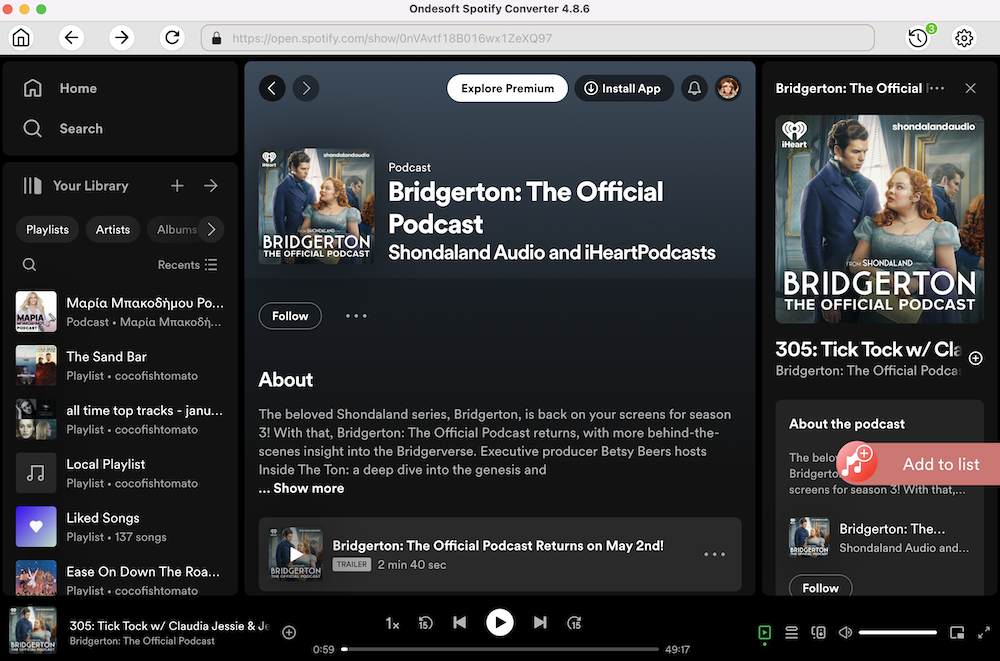Open Liked Songs playlist

coord(120,526)
